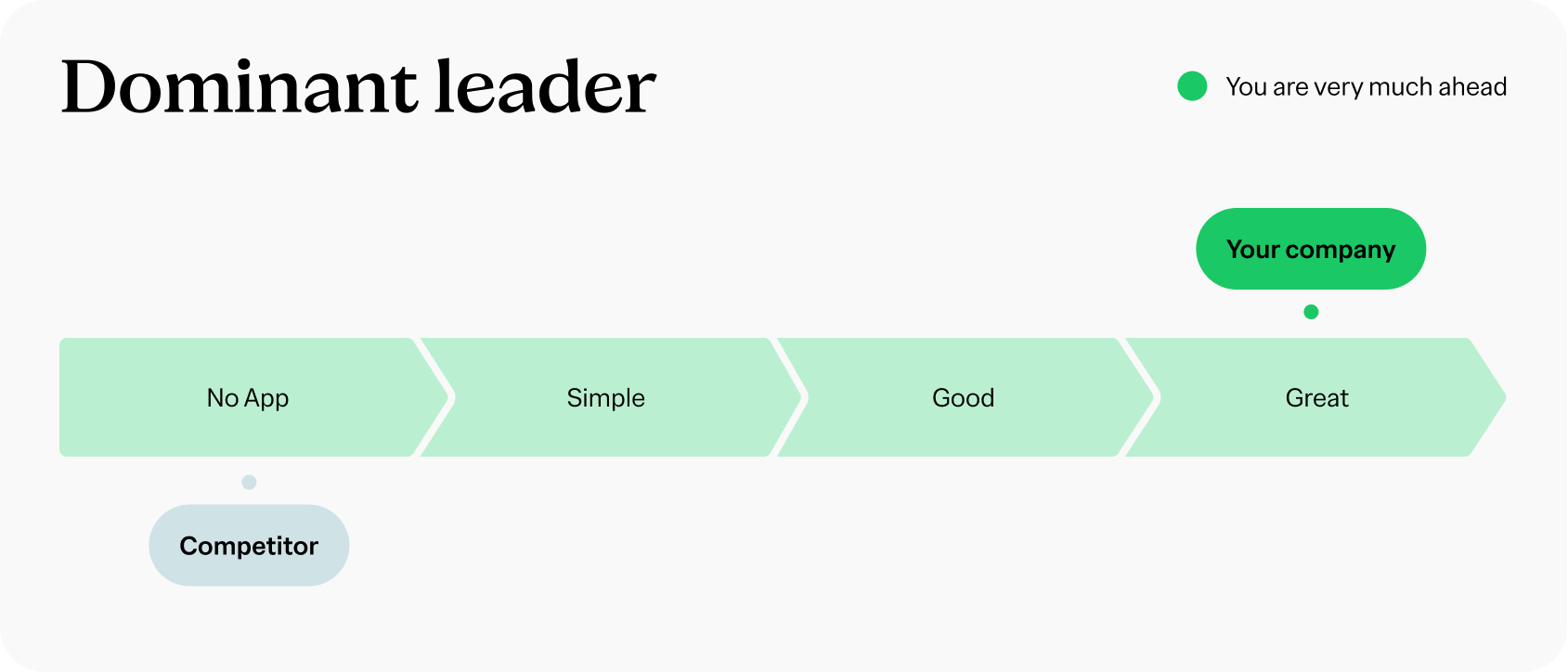
Task: Click the green marker dot under Your company
Action: (1311, 312)
